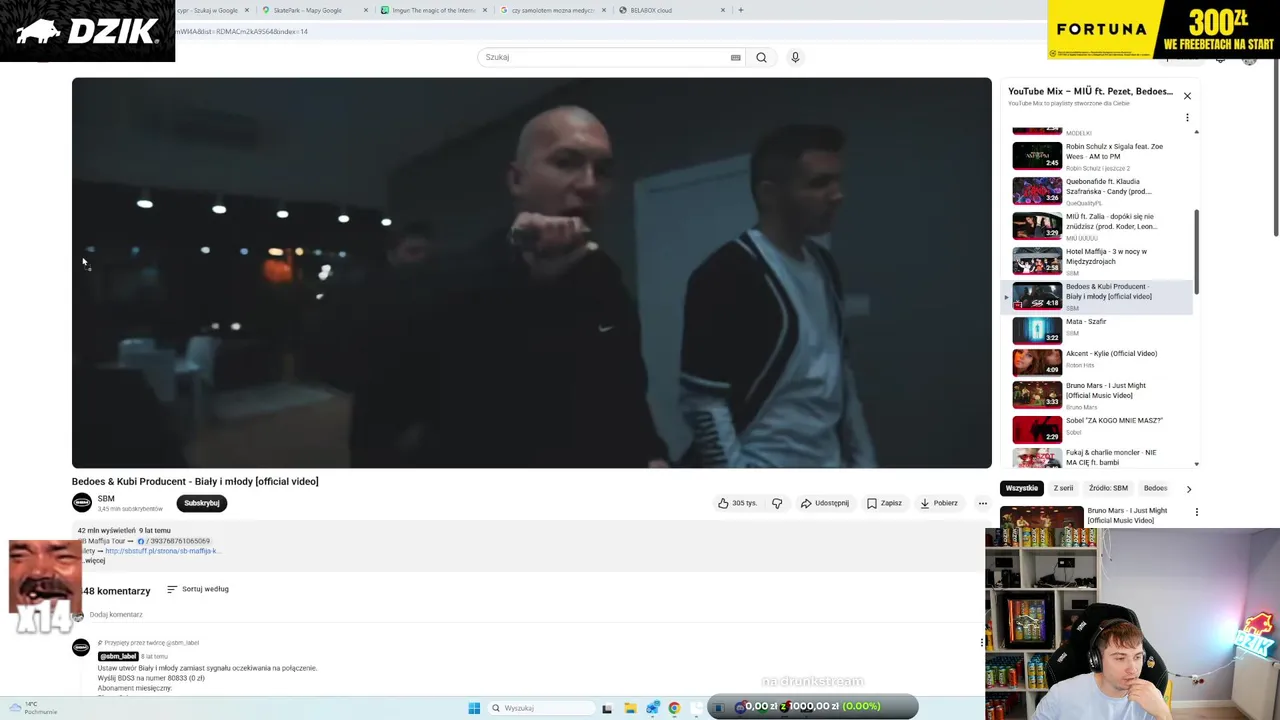Select the Wszystkie filter chip

pos(1022,488)
